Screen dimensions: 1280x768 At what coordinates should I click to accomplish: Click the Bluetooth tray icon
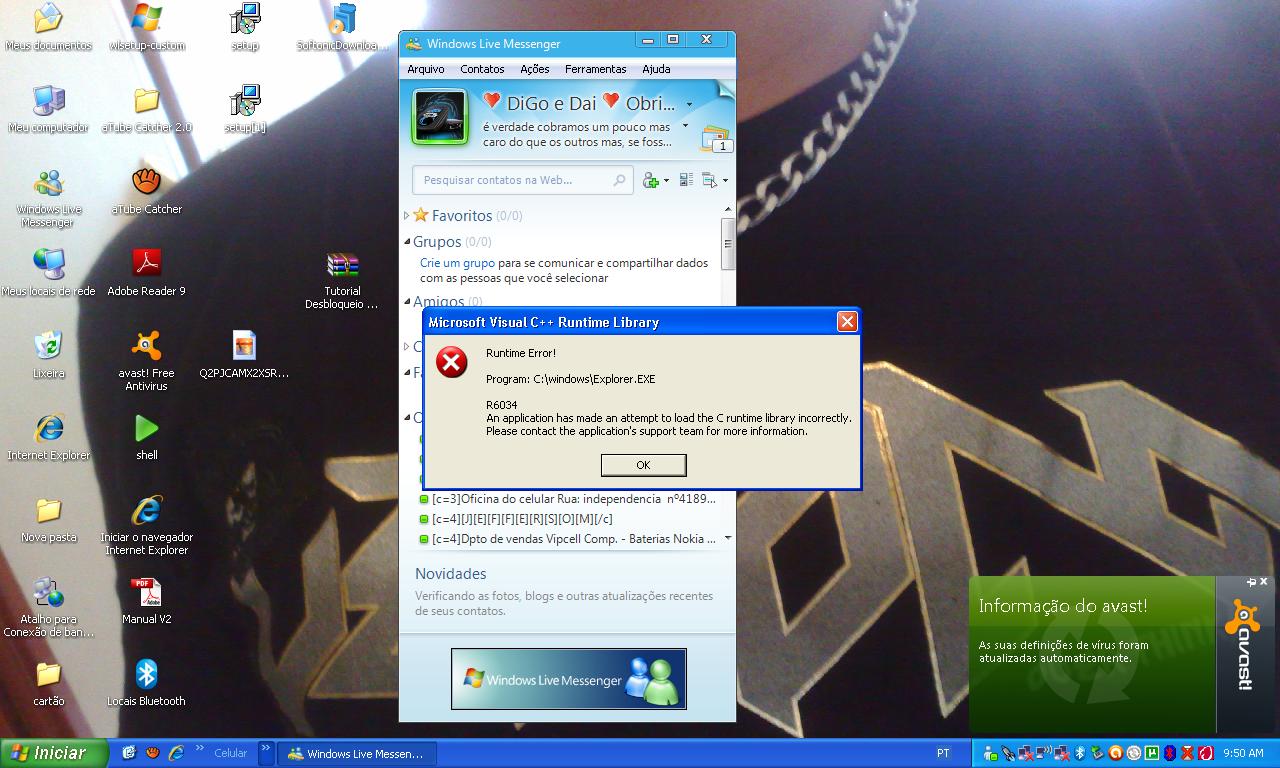tap(1080, 753)
